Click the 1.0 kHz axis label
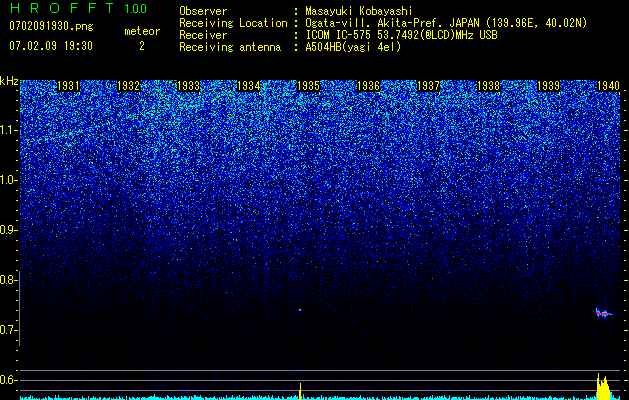The width and height of the screenshot is (629, 400). click(x=8, y=180)
